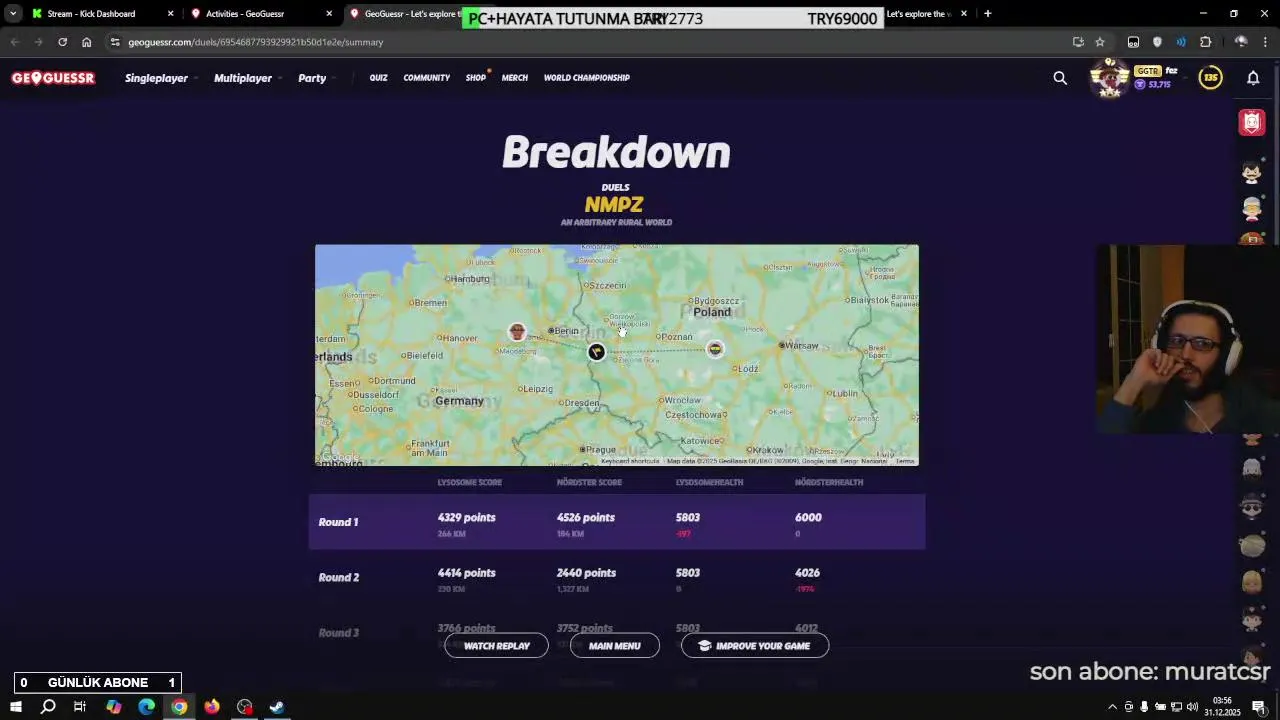Select the Round 1 row

tap(617, 522)
